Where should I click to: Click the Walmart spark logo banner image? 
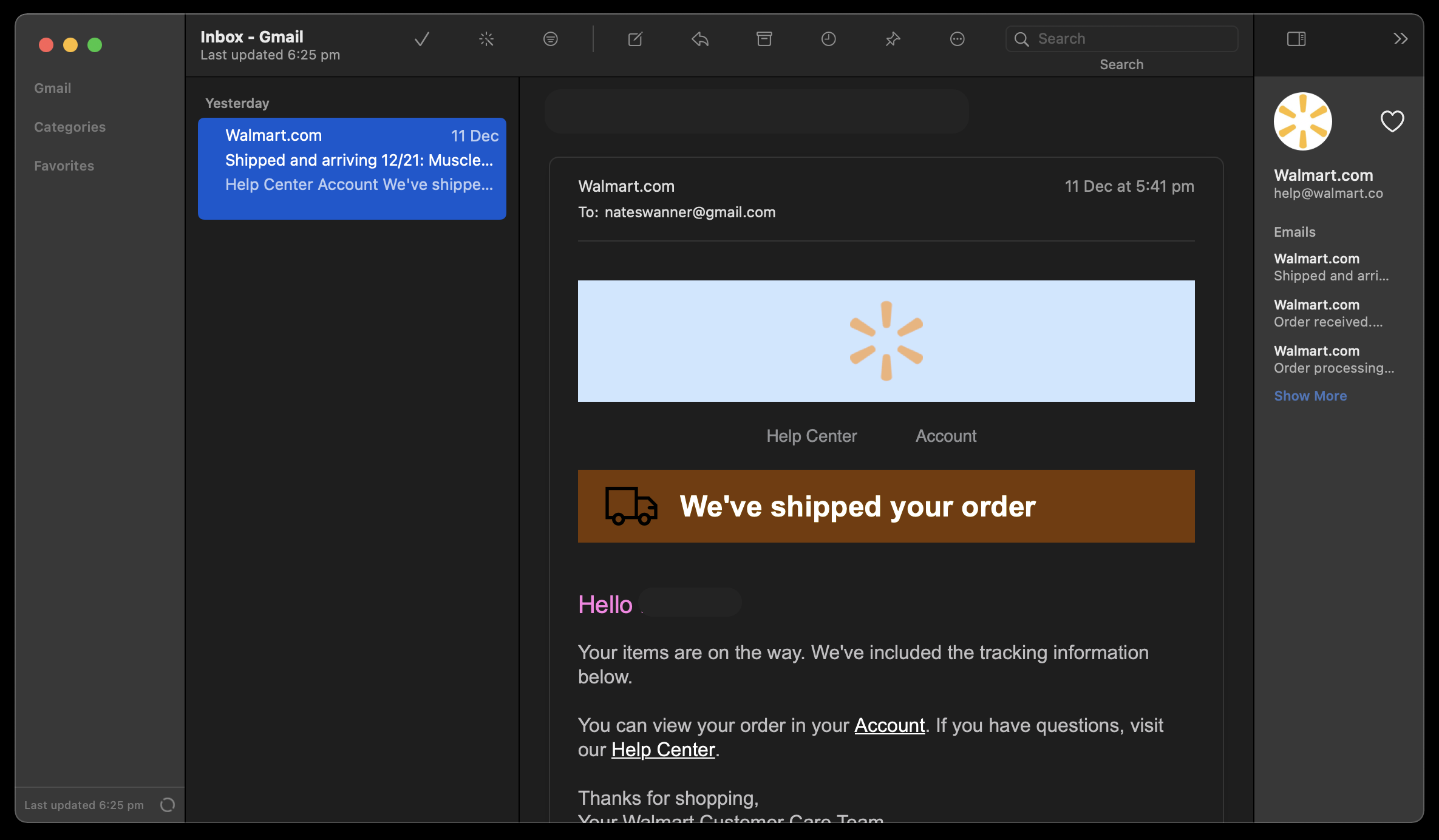point(886,341)
